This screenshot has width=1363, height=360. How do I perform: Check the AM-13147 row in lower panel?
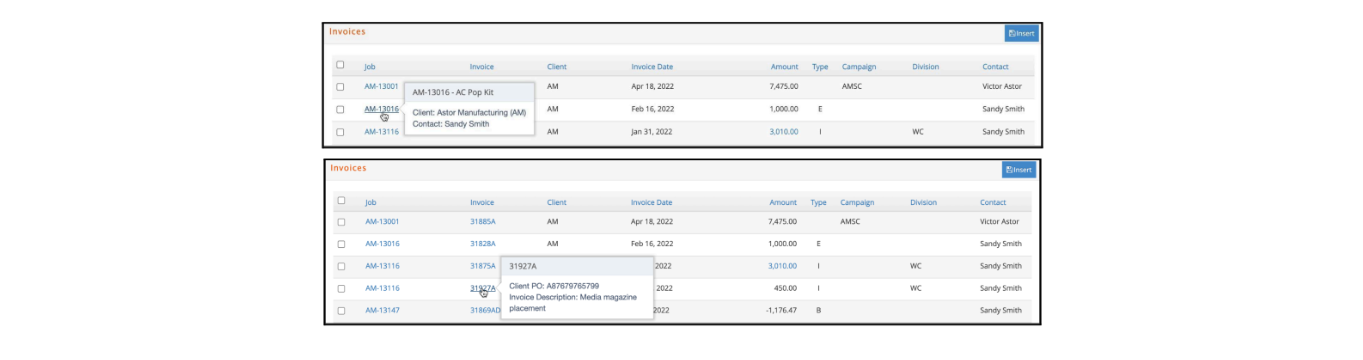coord(340,310)
